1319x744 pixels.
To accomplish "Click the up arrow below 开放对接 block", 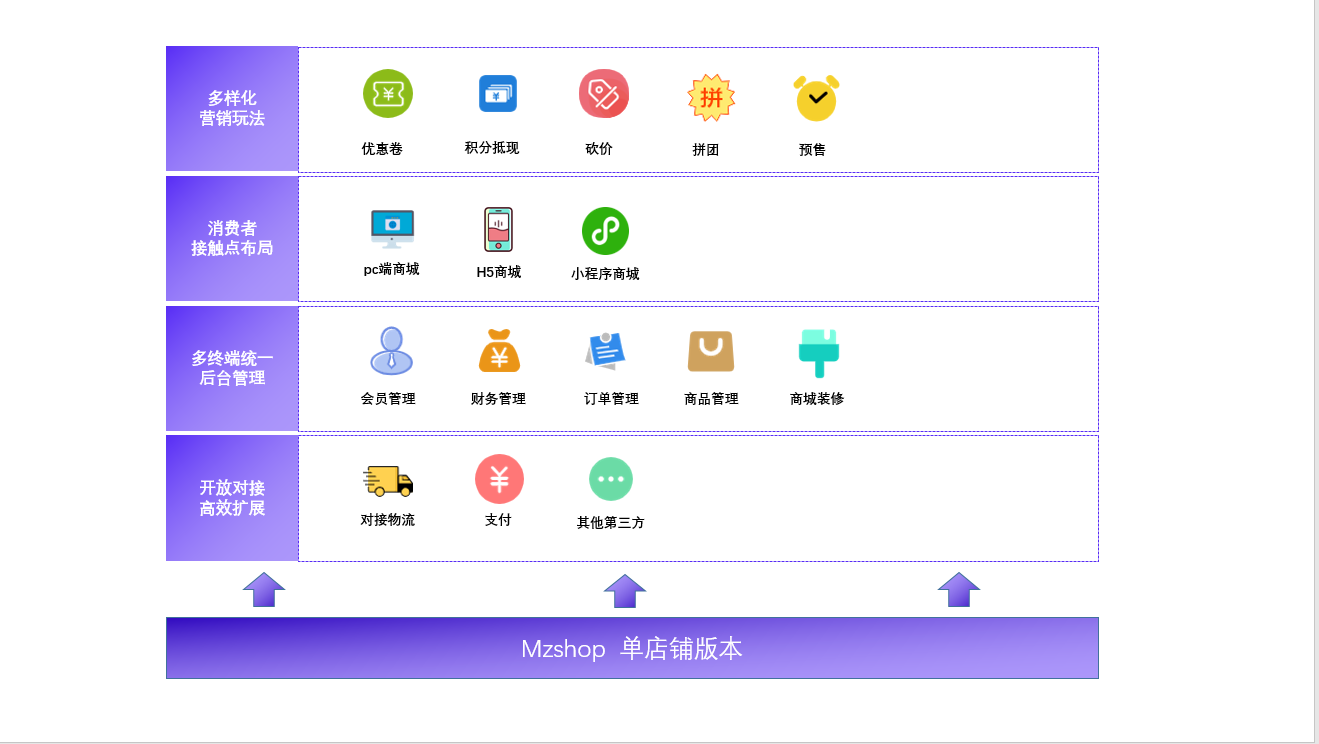I will pos(264,589).
